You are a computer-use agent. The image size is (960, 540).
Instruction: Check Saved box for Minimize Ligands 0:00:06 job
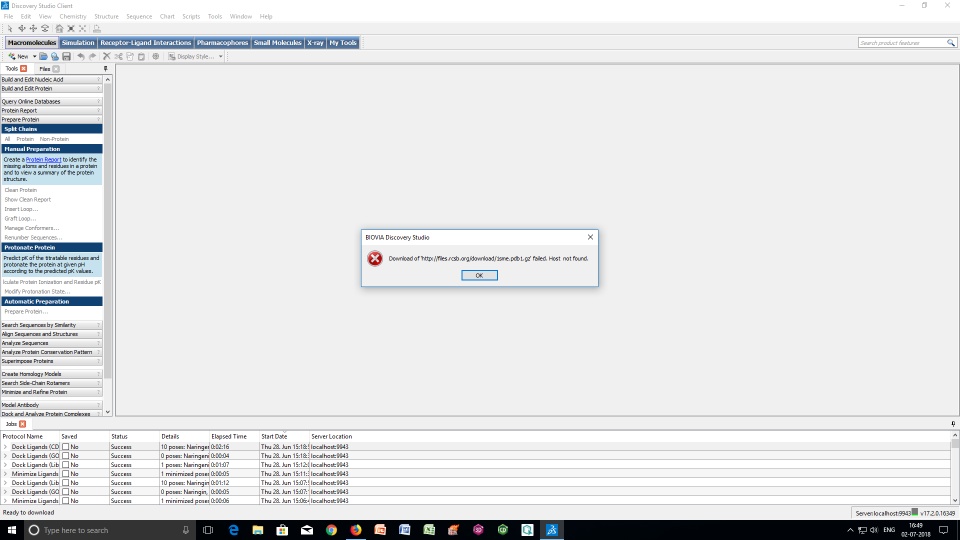(x=66, y=501)
